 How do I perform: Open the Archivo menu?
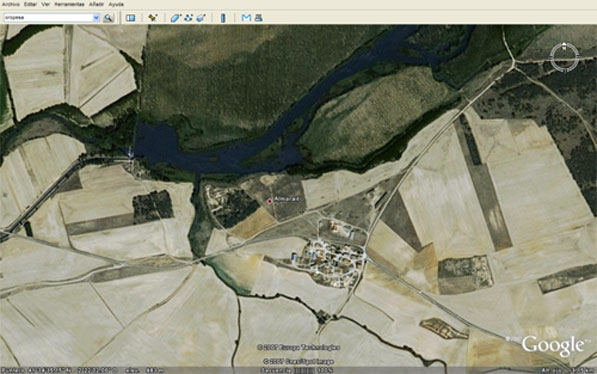tap(10, 4)
